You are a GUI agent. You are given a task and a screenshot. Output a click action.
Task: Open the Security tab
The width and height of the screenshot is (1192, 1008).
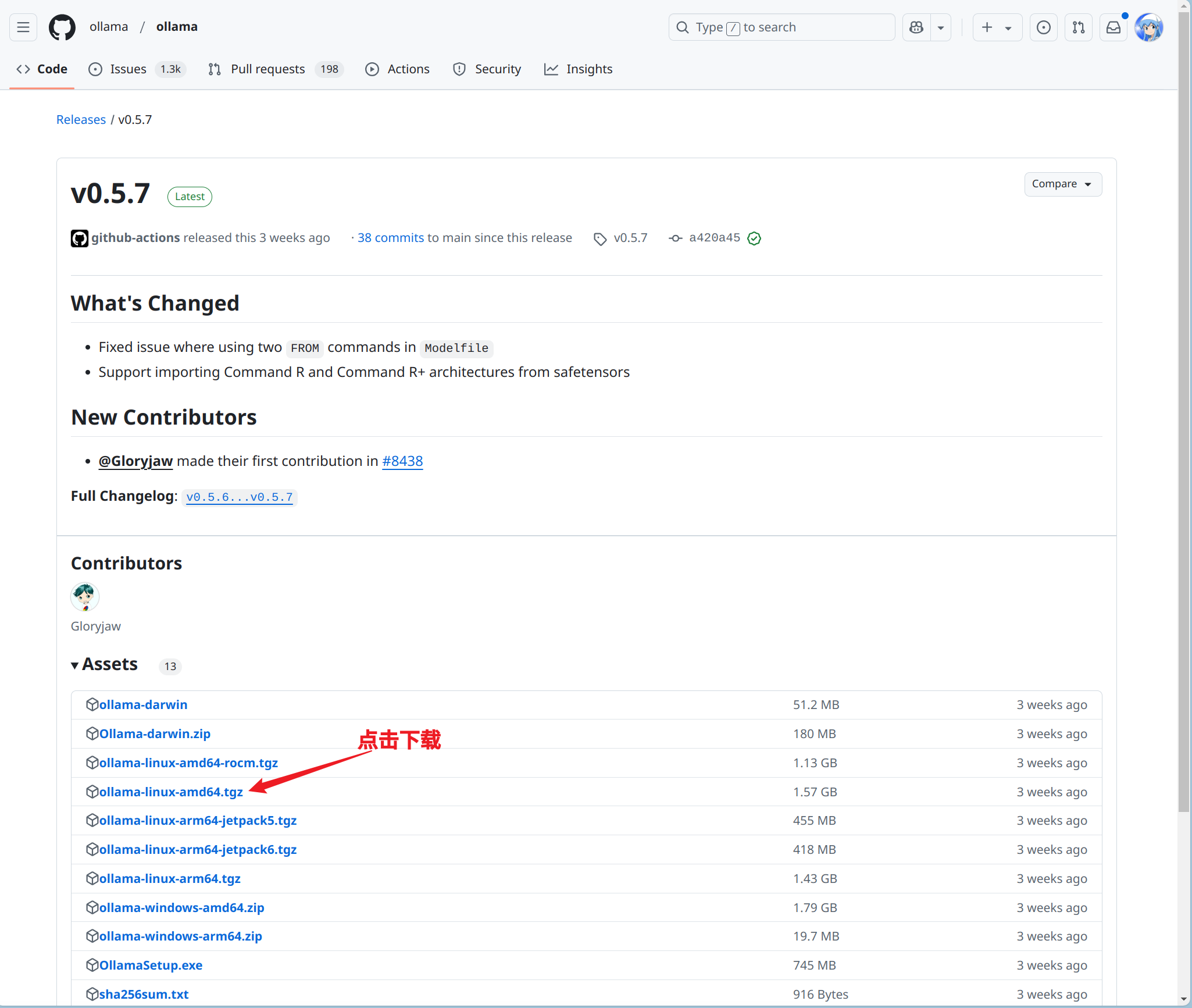487,69
